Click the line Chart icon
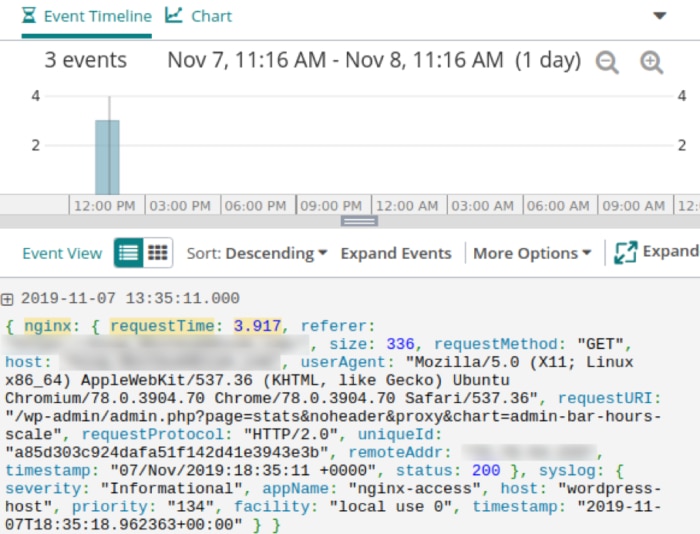 [174, 16]
